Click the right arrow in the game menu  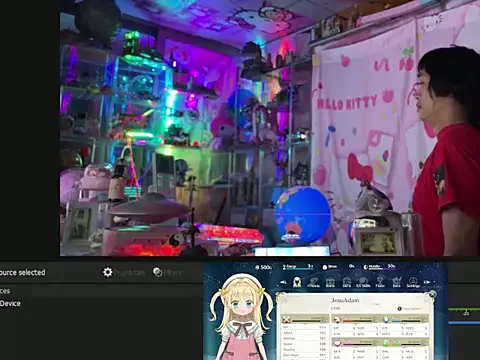pos(427,282)
